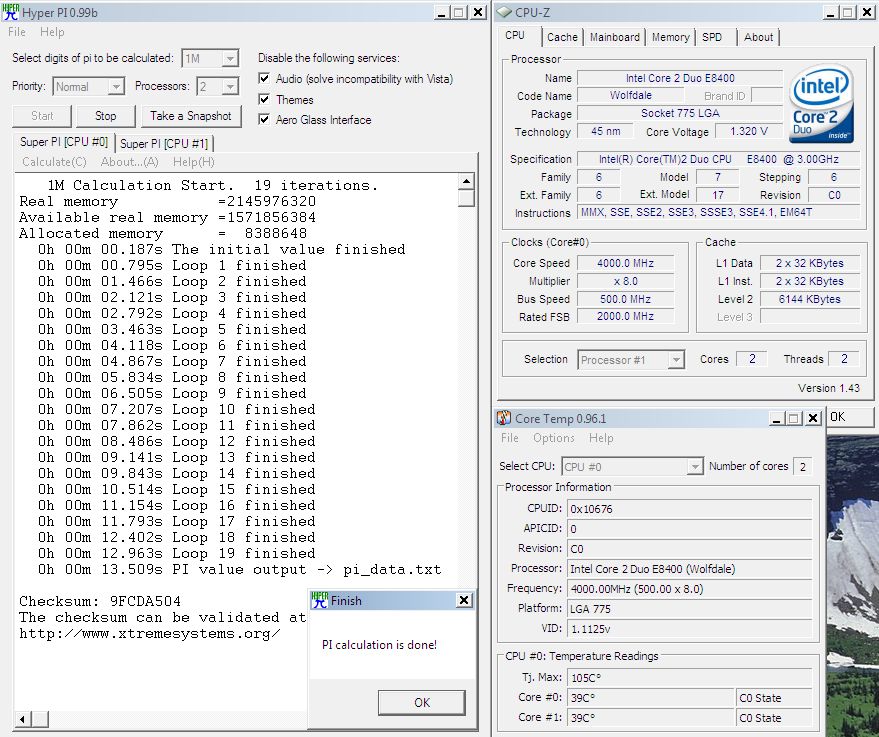Click the vertical scrollbar thumb in output

(466, 198)
